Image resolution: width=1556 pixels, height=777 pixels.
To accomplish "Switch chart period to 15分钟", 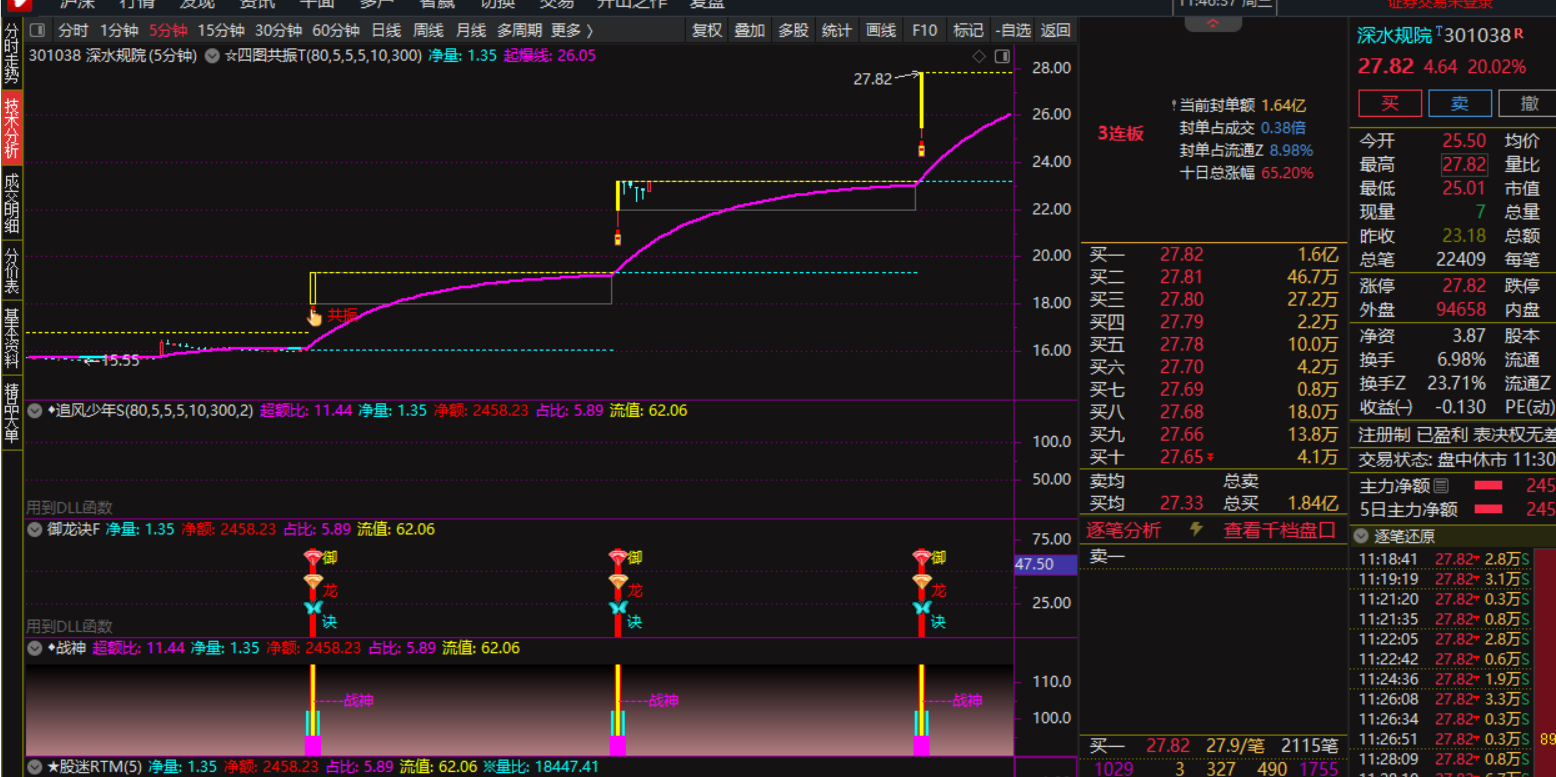I will coord(220,30).
